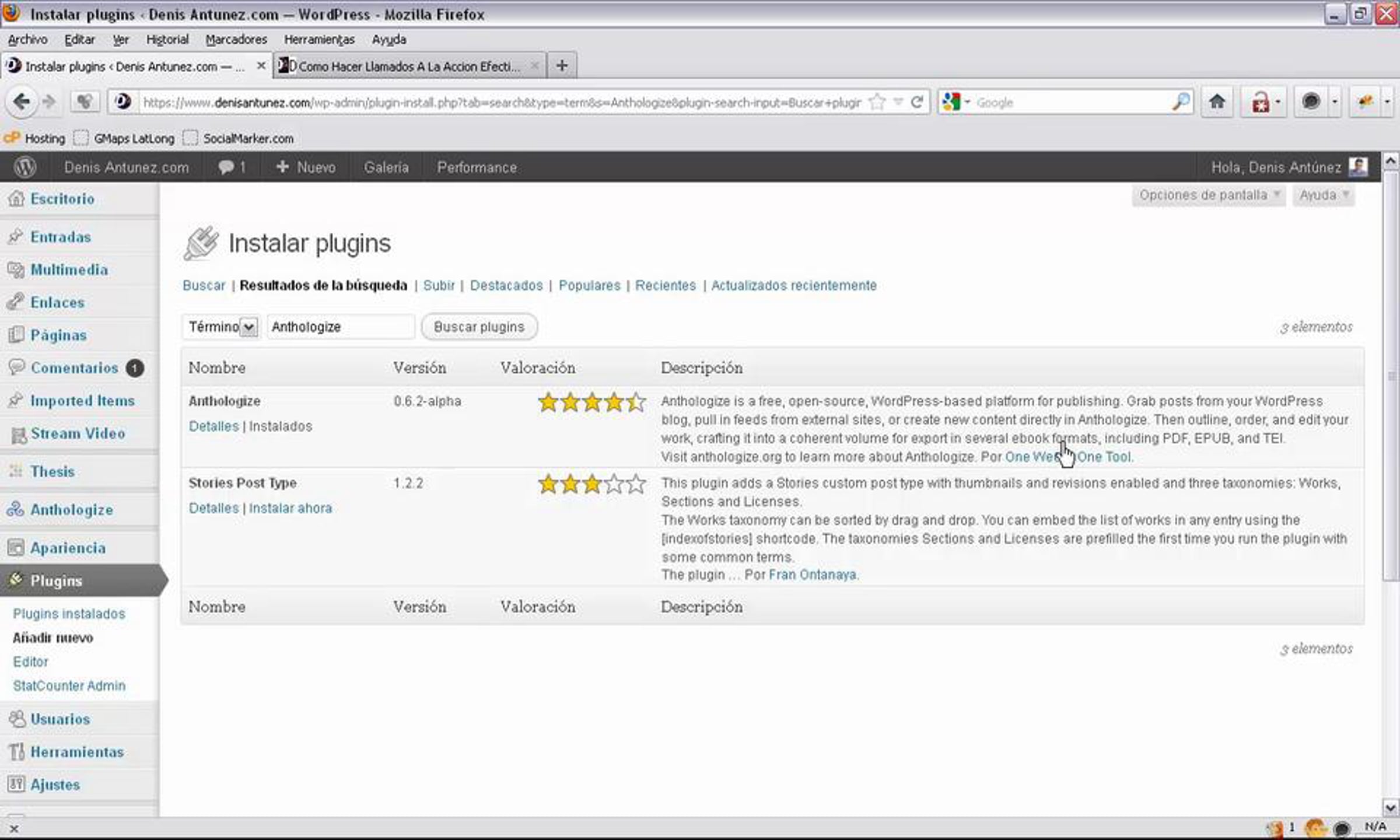Expand Opciones de pantalla panel
This screenshot has width=1400, height=840.
1208,195
